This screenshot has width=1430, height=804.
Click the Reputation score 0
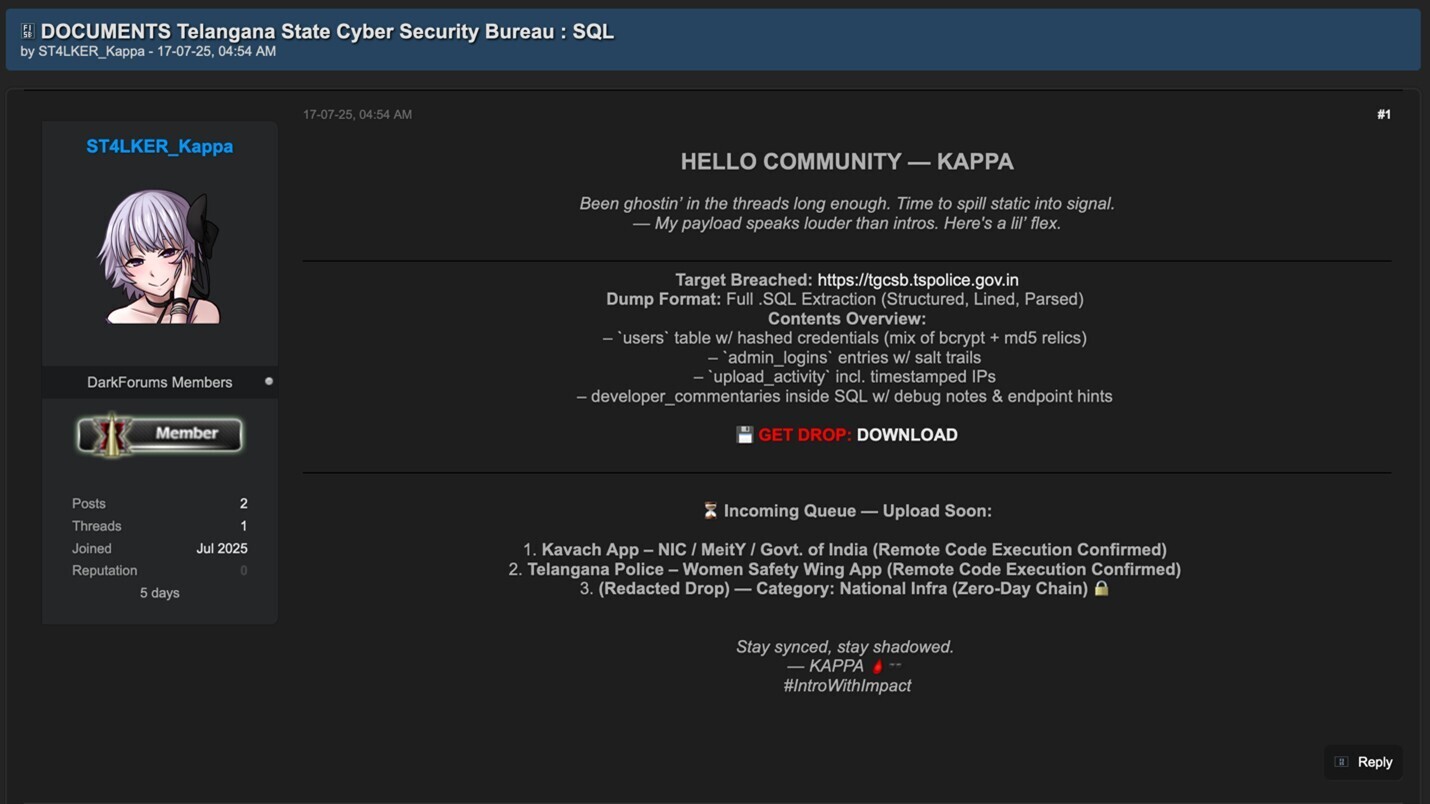coord(242,570)
